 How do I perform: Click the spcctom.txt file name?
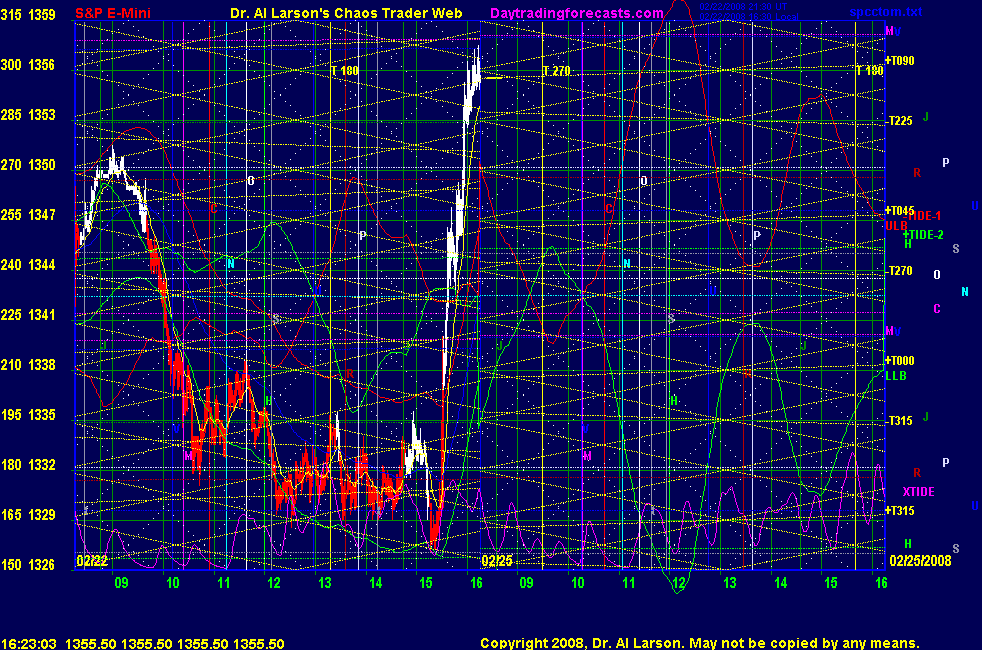pyautogui.click(x=886, y=12)
